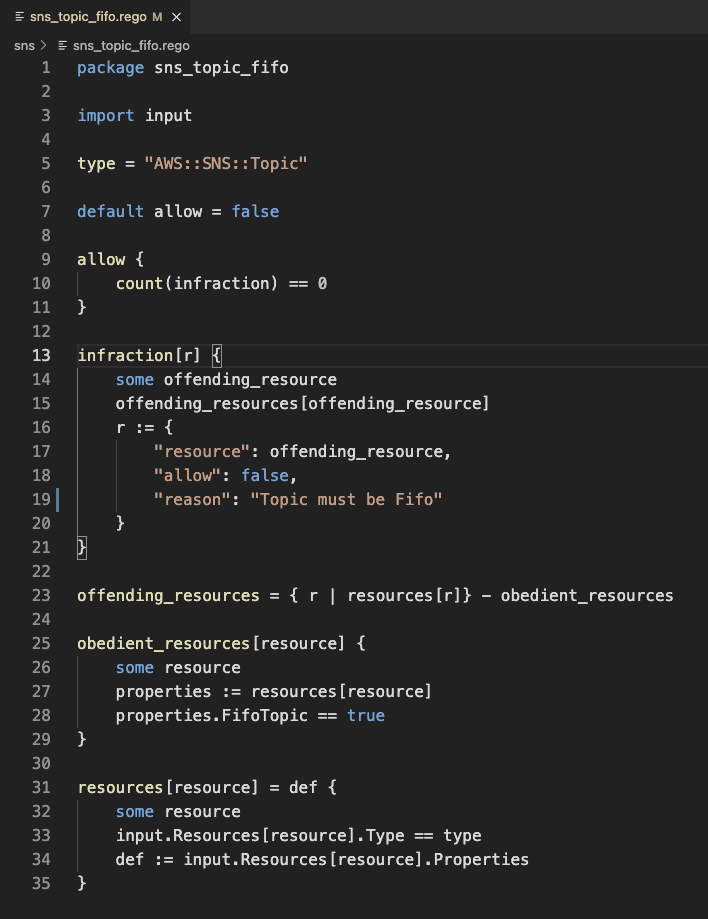
Task: Click the breadcrumb file icon beside sns_topic_fifo.rego
Action: pyautogui.click(x=63, y=45)
